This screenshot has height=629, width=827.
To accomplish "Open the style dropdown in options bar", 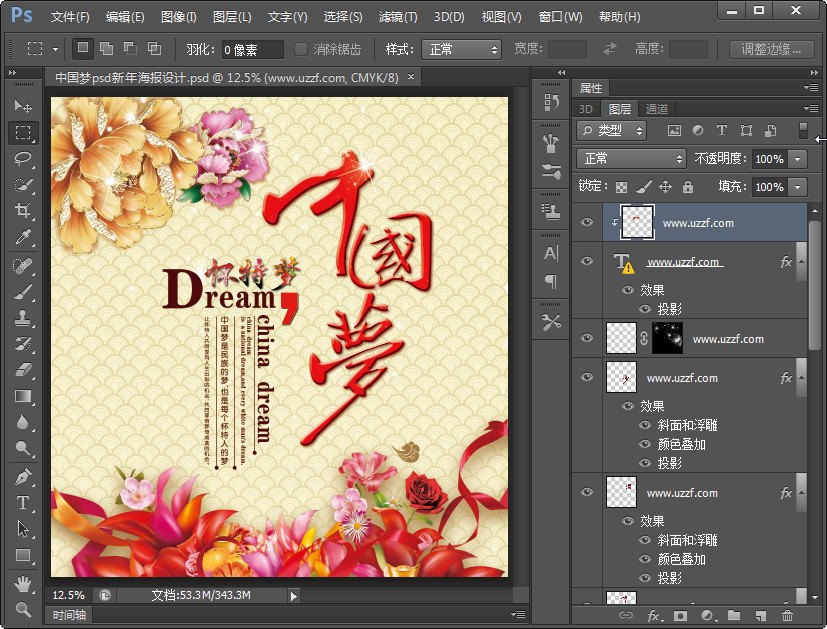I will [x=461, y=49].
